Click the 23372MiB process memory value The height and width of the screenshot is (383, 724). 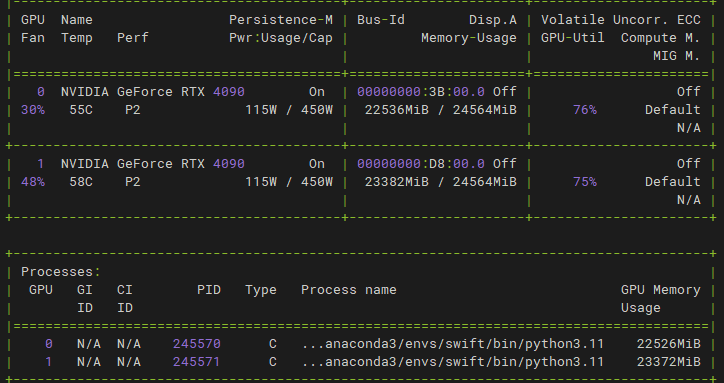point(669,362)
